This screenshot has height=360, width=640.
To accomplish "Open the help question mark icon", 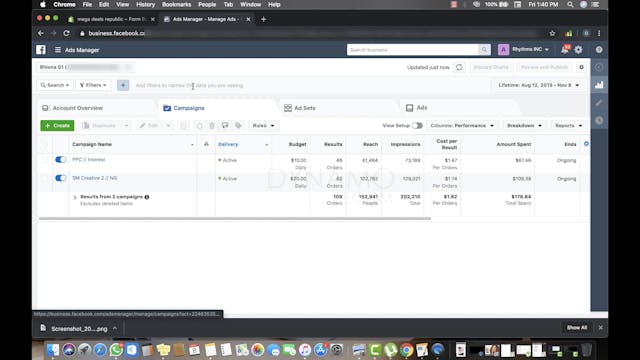I will [599, 50].
